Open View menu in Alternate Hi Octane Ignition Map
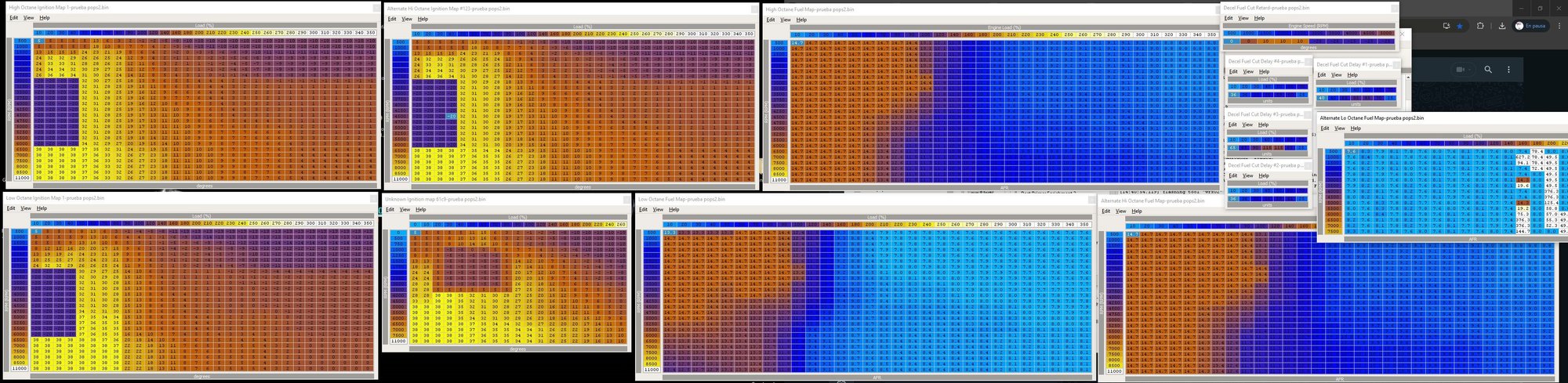This screenshot has width=1568, height=383. [407, 19]
